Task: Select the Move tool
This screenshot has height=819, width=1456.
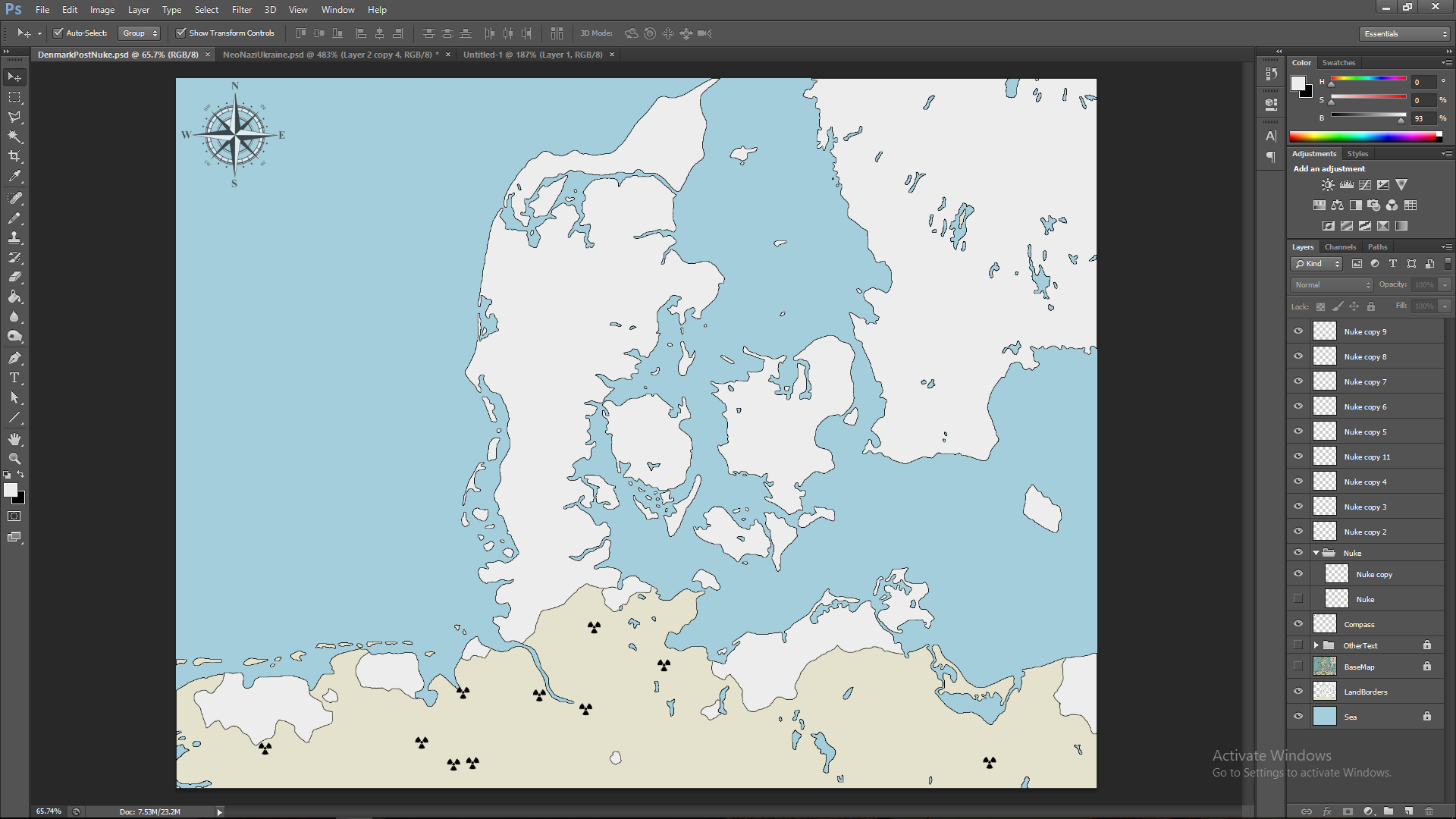Action: (x=14, y=77)
